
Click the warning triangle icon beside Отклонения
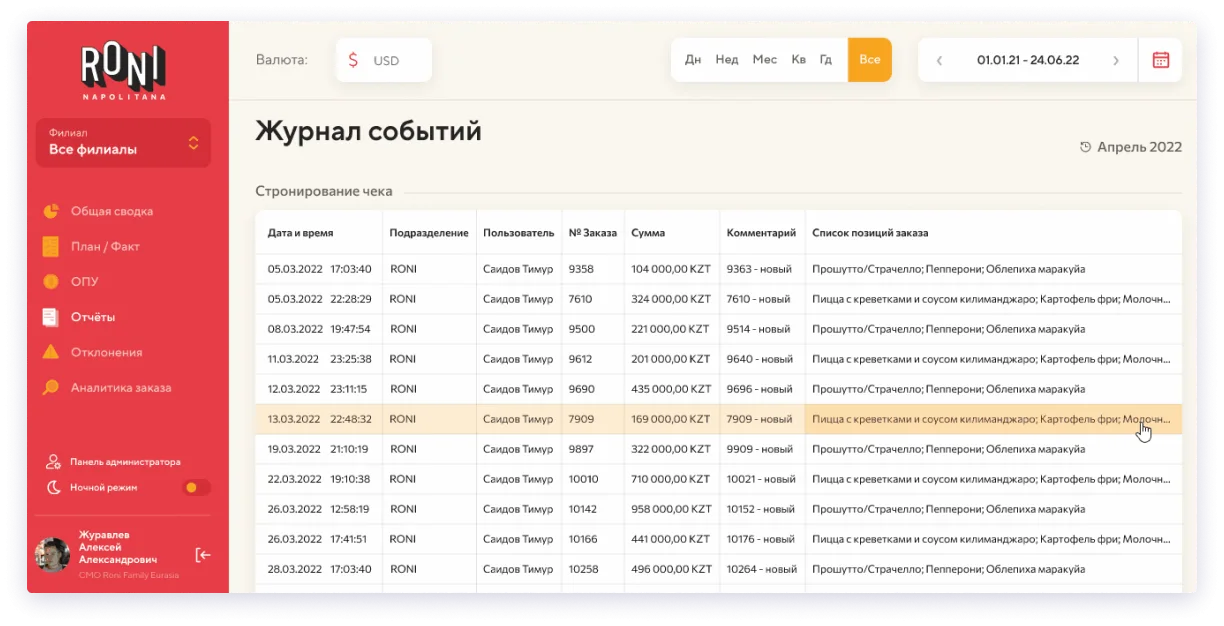[51, 352]
